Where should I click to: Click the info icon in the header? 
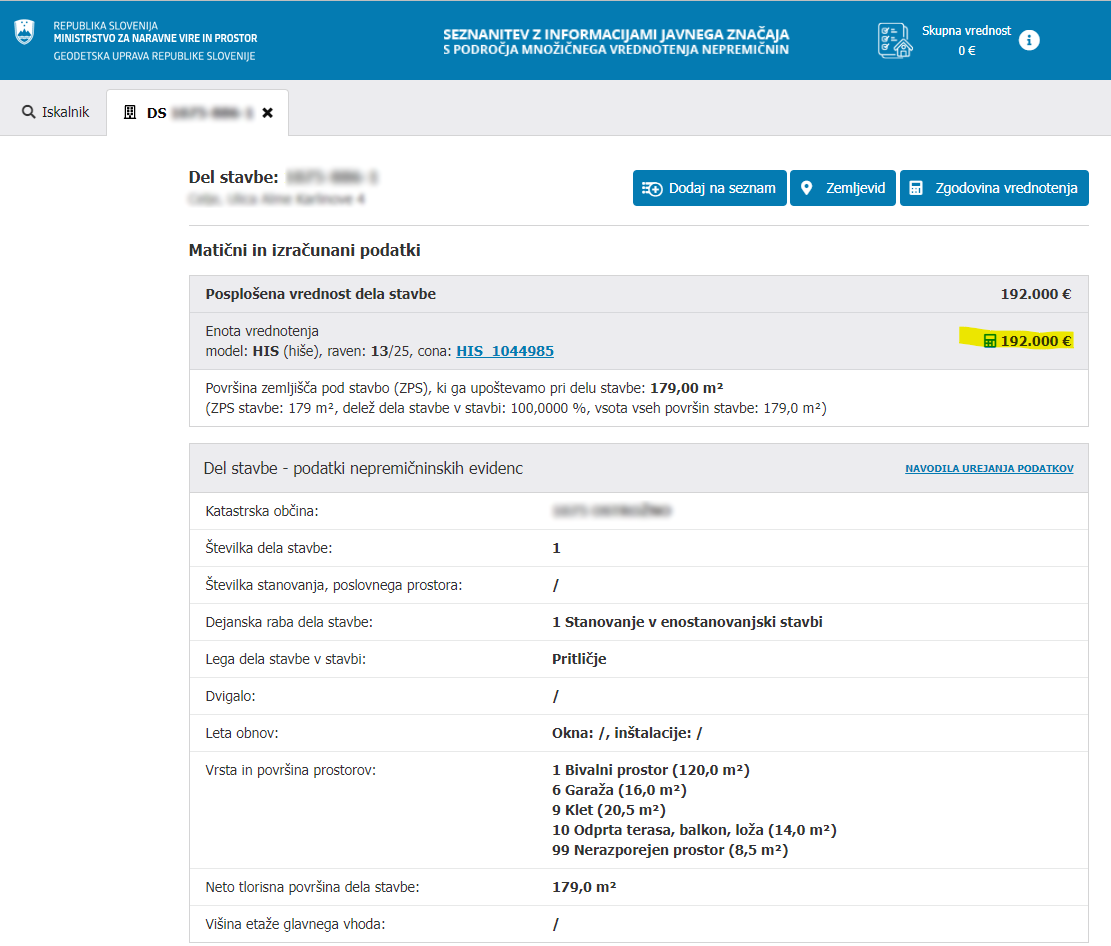coord(1028,40)
